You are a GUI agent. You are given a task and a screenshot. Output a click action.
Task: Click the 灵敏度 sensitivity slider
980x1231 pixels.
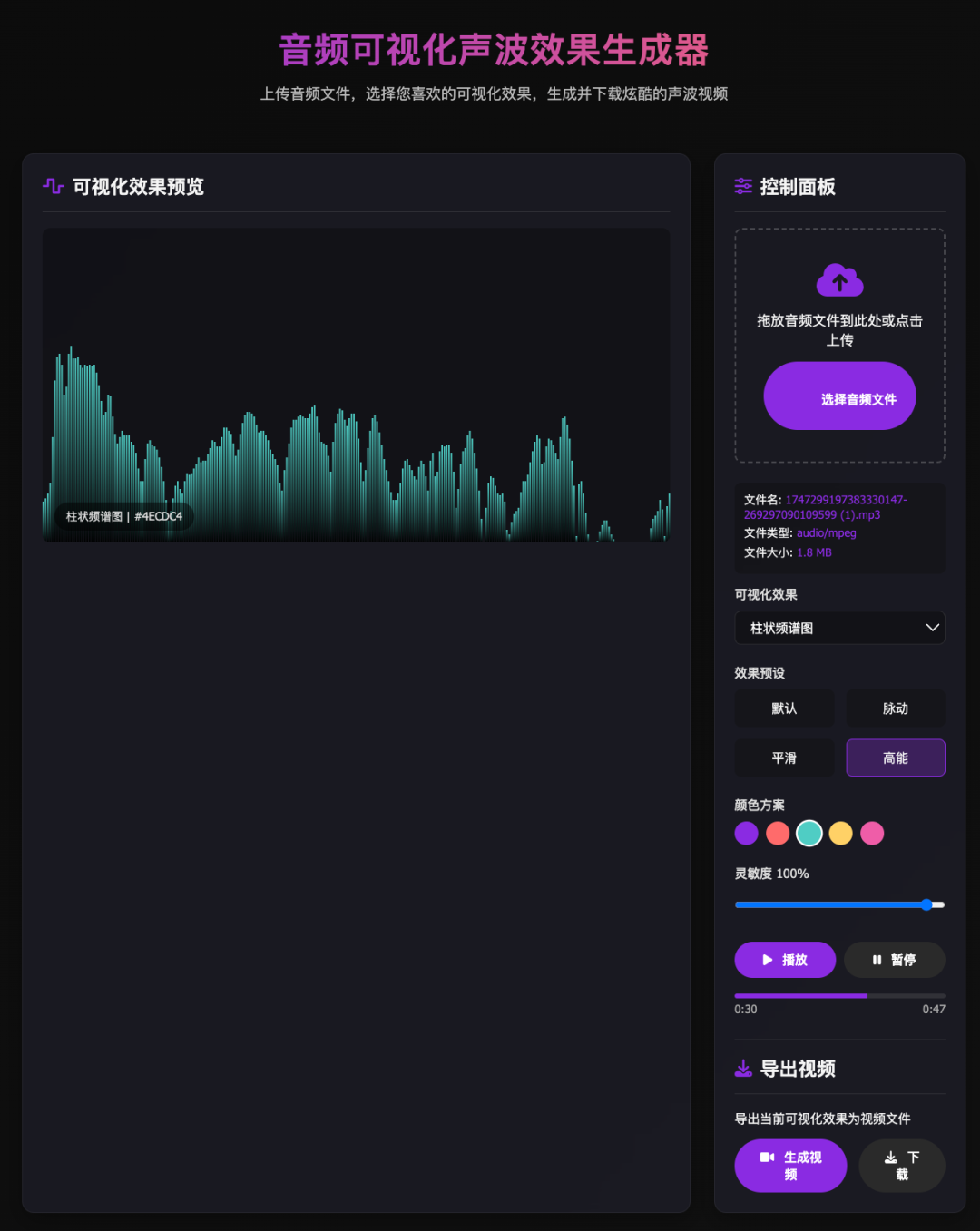[839, 904]
